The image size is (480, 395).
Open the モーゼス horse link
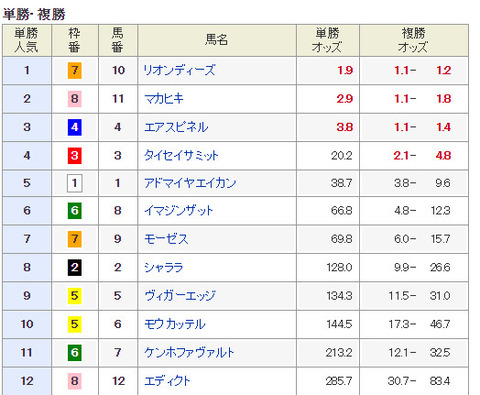(166, 239)
